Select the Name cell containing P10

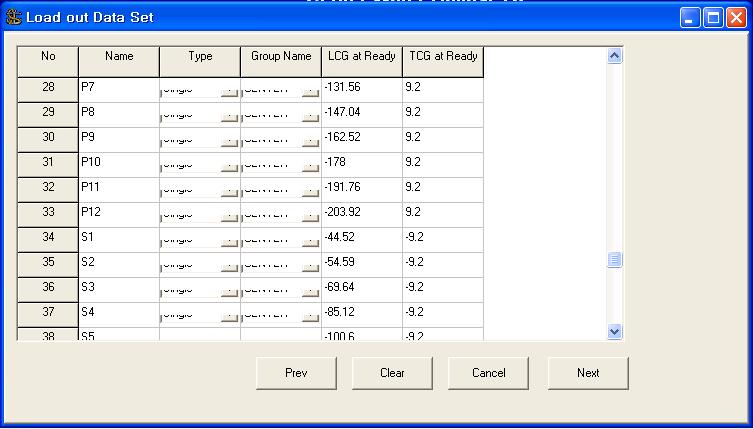coord(118,162)
